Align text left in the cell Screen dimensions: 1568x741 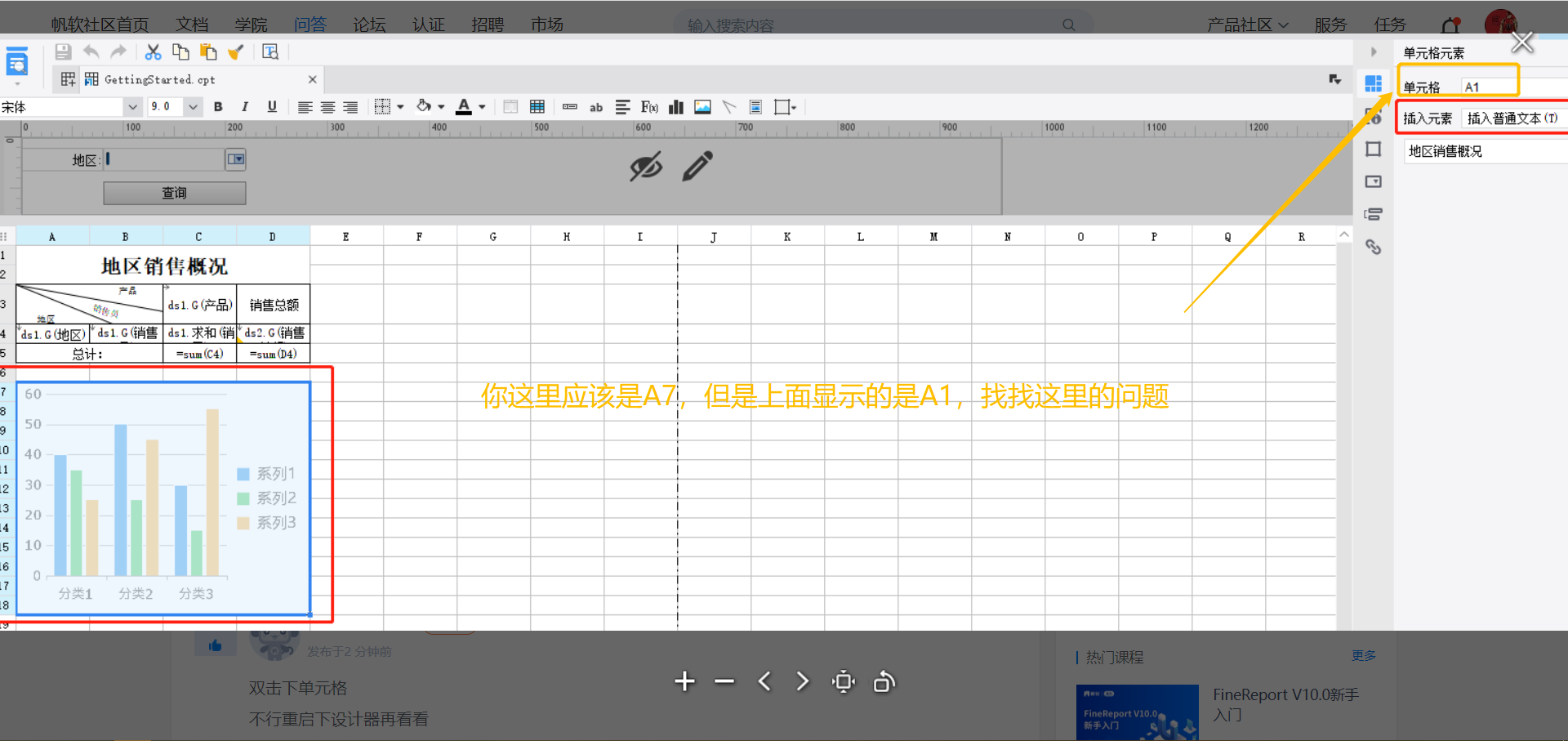coord(305,107)
